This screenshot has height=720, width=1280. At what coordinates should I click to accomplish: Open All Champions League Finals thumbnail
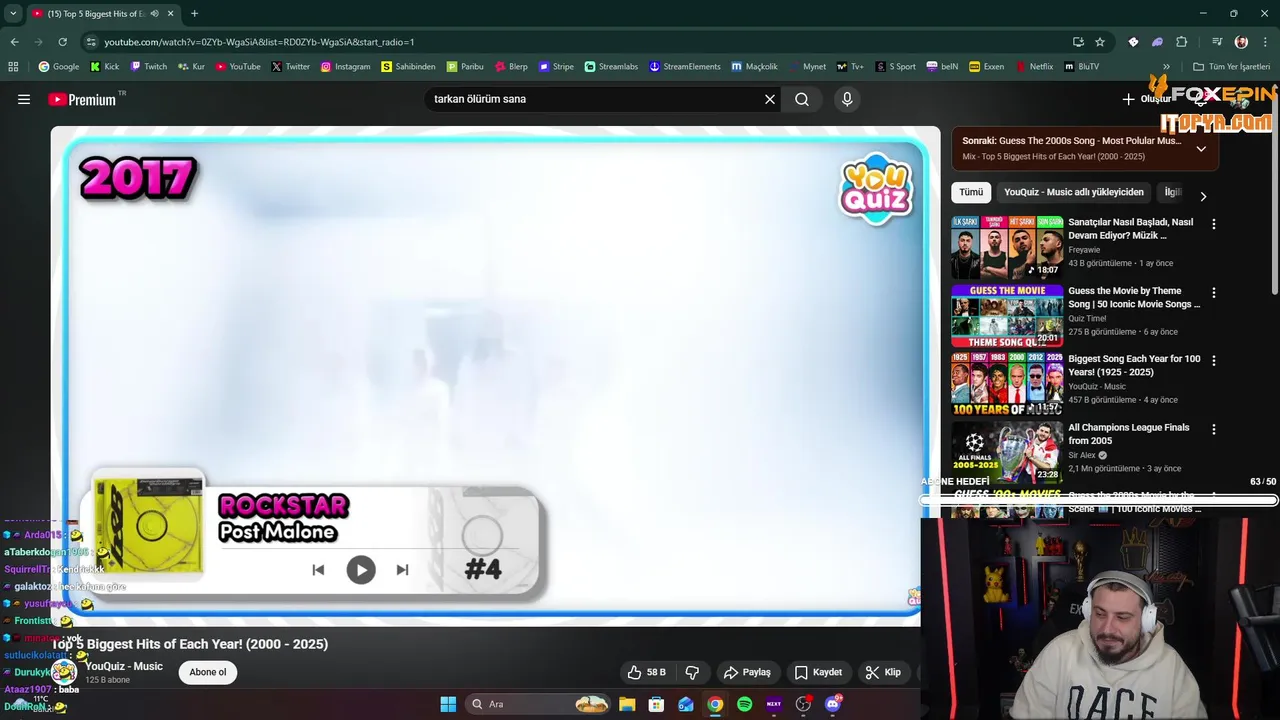coord(1007,452)
